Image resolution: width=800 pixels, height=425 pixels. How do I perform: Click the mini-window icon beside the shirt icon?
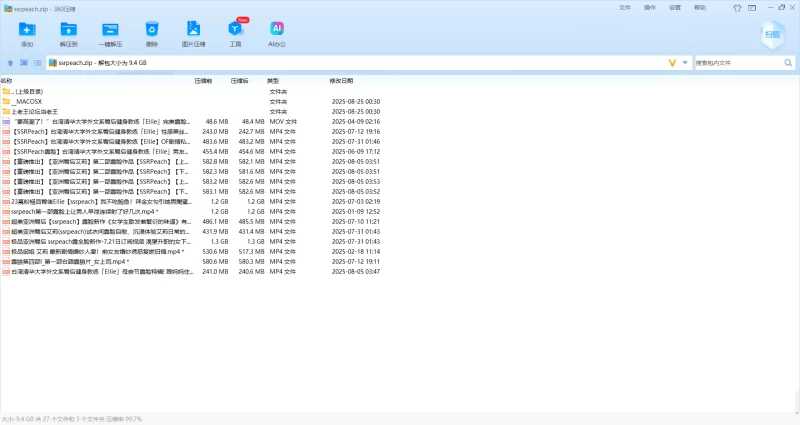(752, 8)
